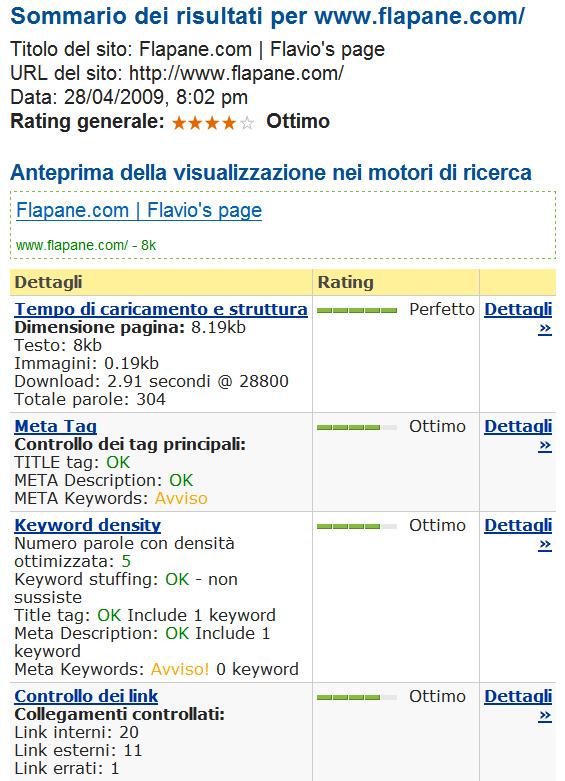Click the Meta Tag Ottimo rating bar
The height and width of the screenshot is (781, 565).
tap(357, 427)
